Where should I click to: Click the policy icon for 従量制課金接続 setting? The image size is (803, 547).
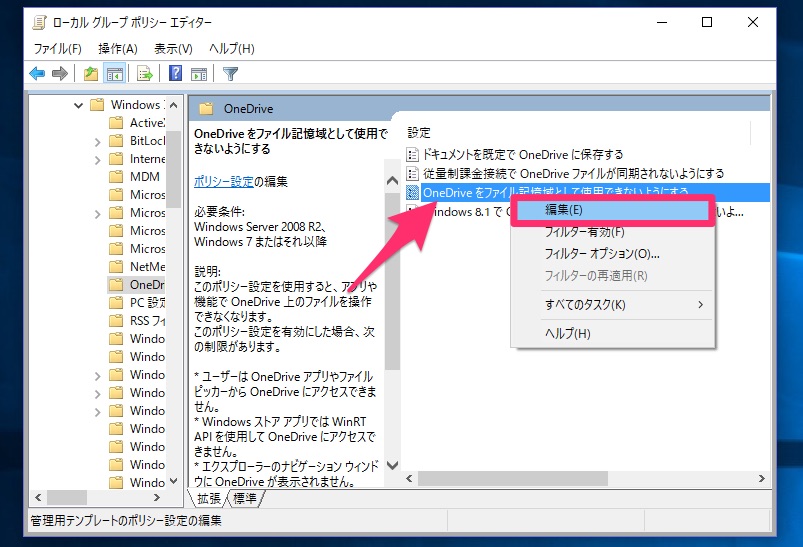(x=412, y=173)
